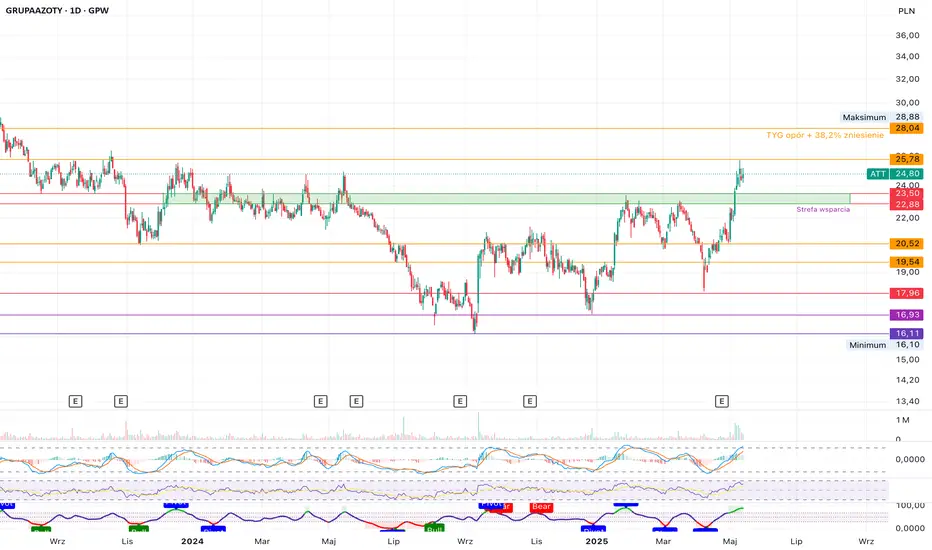Select the red 22,88 price level label
The height and width of the screenshot is (550, 932).
906,204
